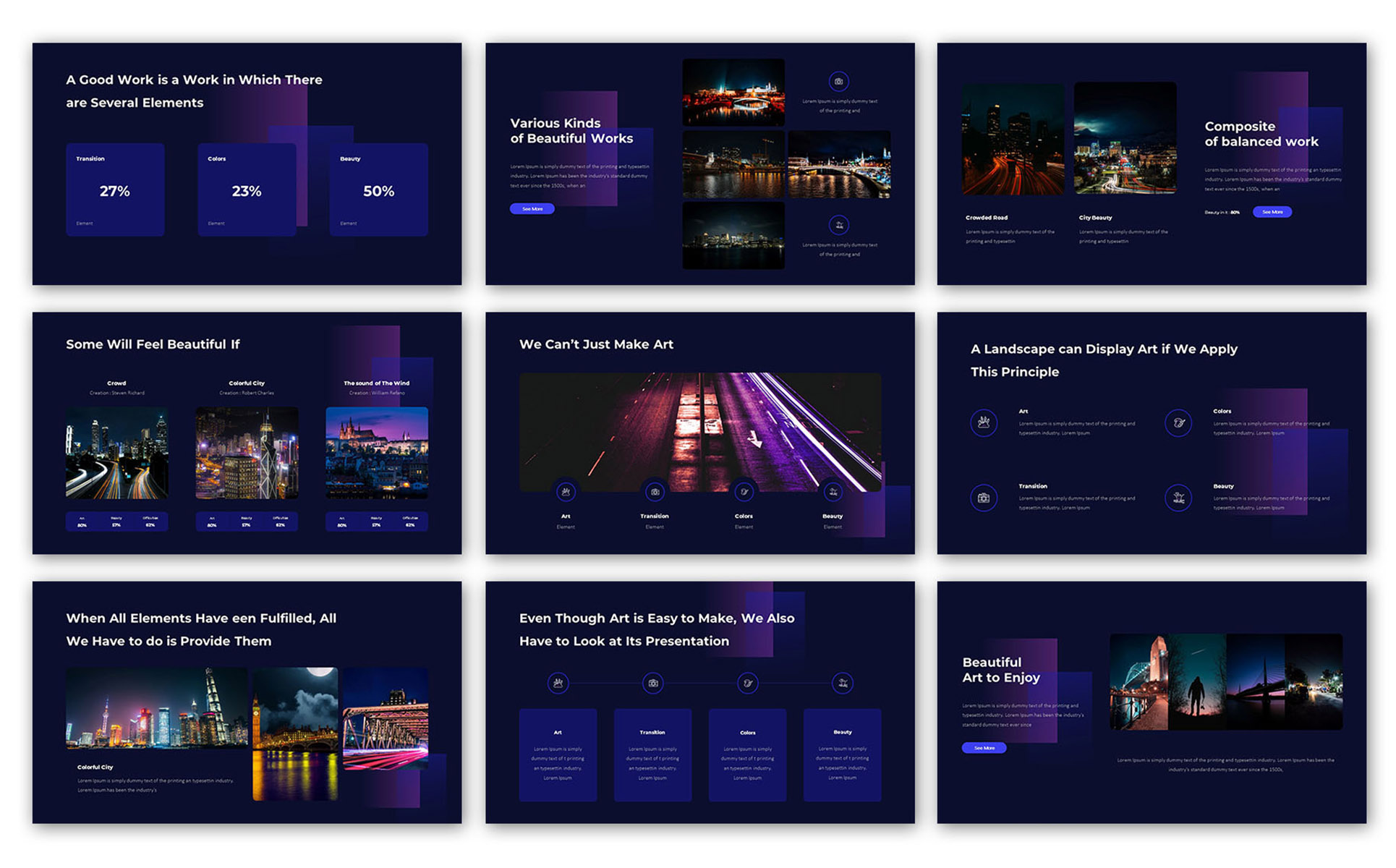
Task: Click the 'Beauty in it: 80%' progress indicator
Action: point(1221,212)
